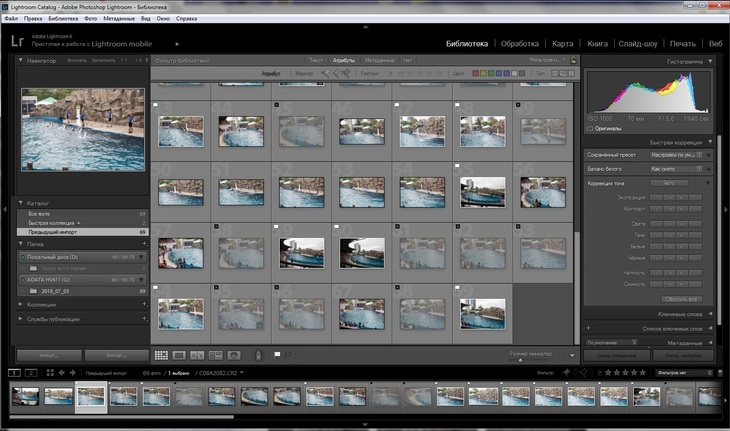Set the white Pick flag in toolbar
This screenshot has height=431, width=730.
(277, 355)
